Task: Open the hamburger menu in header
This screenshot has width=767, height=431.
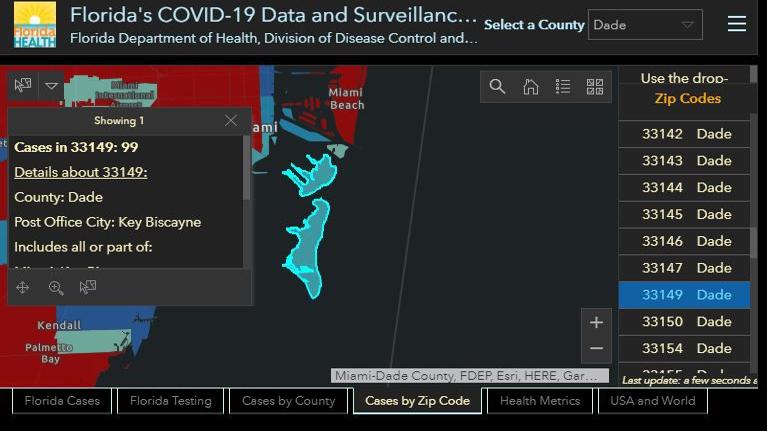Action: pyautogui.click(x=737, y=24)
